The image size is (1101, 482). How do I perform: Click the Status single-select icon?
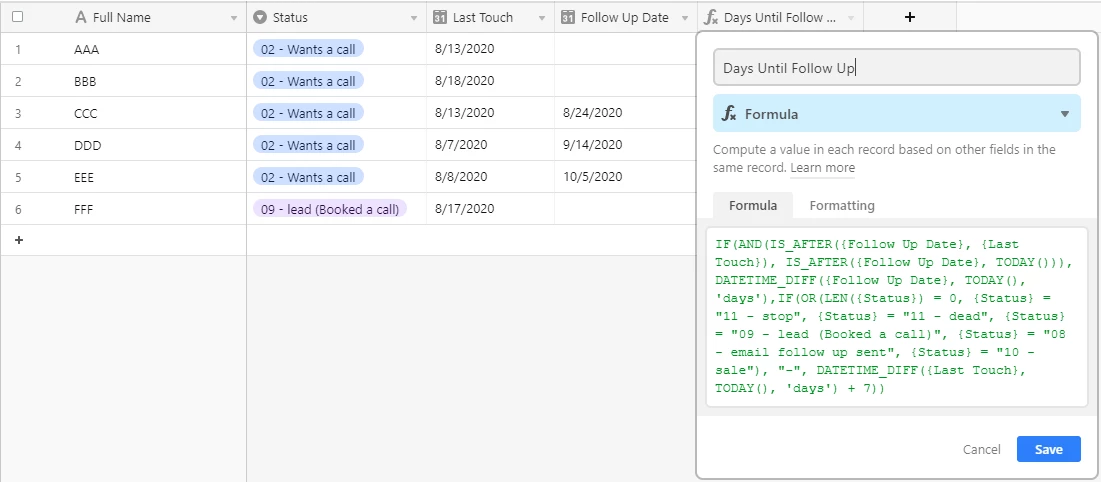(260, 18)
